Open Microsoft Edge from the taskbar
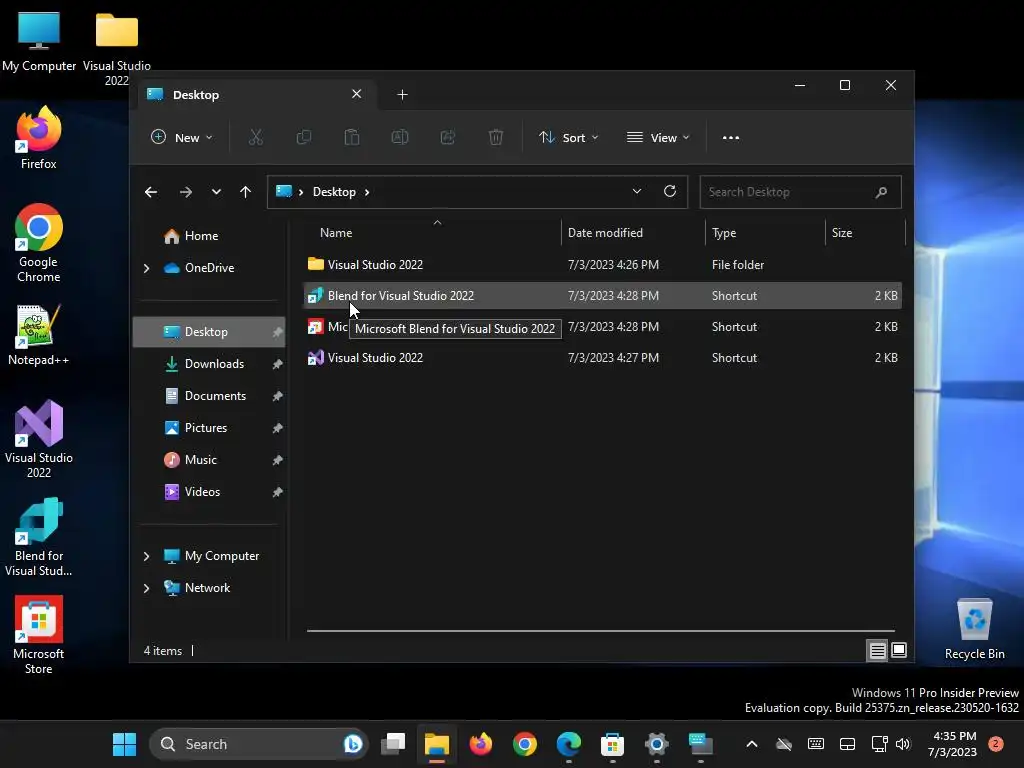 coord(568,744)
